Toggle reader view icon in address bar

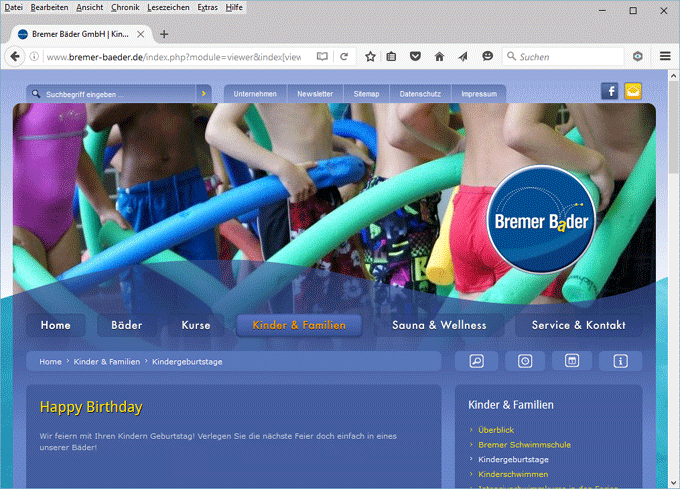click(x=322, y=56)
